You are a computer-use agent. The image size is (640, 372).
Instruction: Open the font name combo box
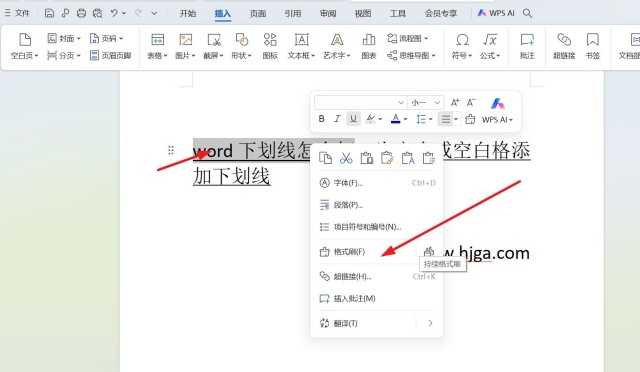pos(360,102)
